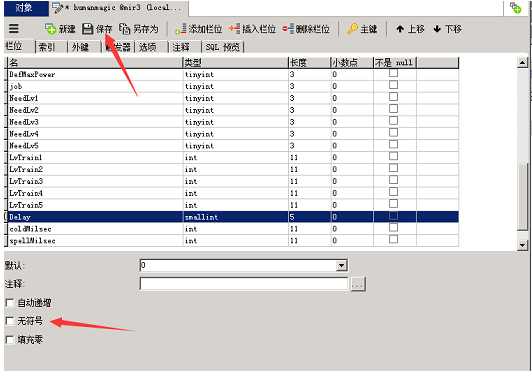Click the tinyint type cell of job
This screenshot has width=532, height=377.
click(235, 86)
